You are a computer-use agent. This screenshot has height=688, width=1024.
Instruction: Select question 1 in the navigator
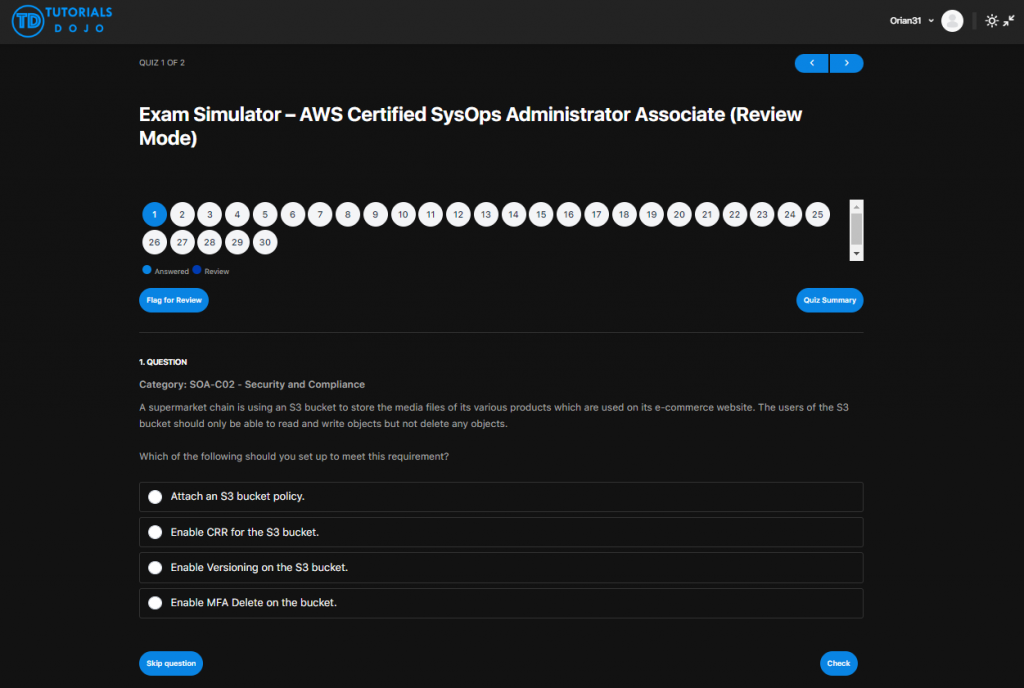[154, 214]
